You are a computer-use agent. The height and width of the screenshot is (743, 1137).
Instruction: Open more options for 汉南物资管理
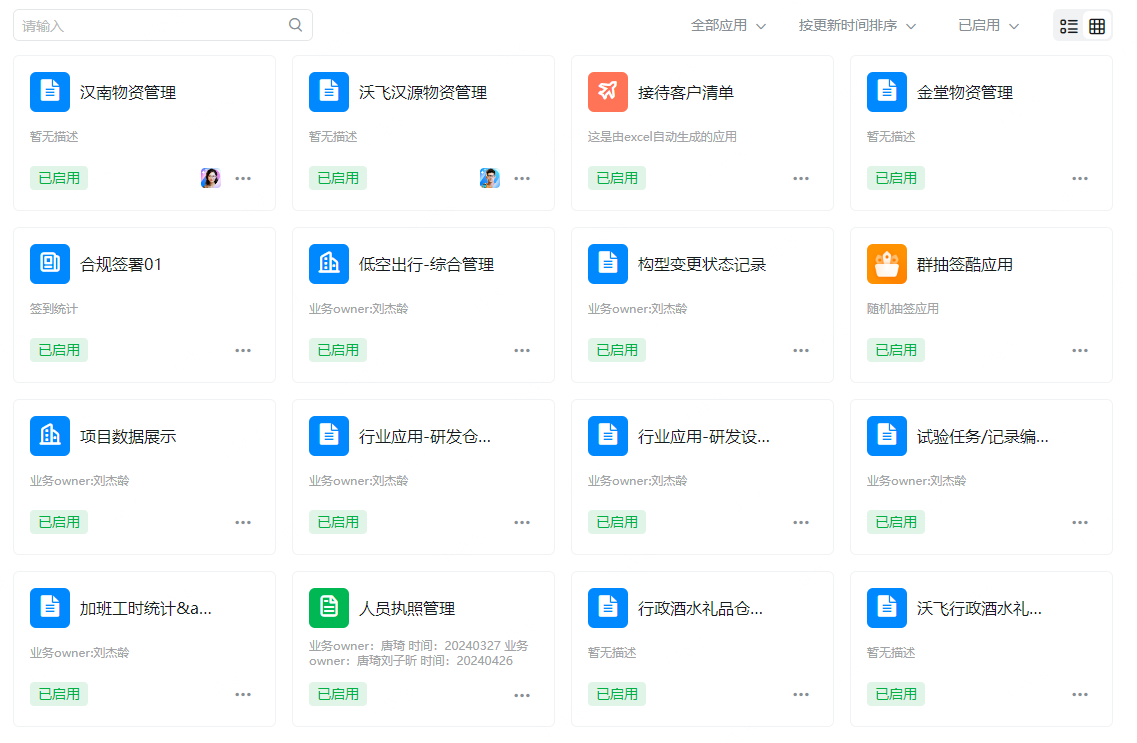pyautogui.click(x=243, y=178)
